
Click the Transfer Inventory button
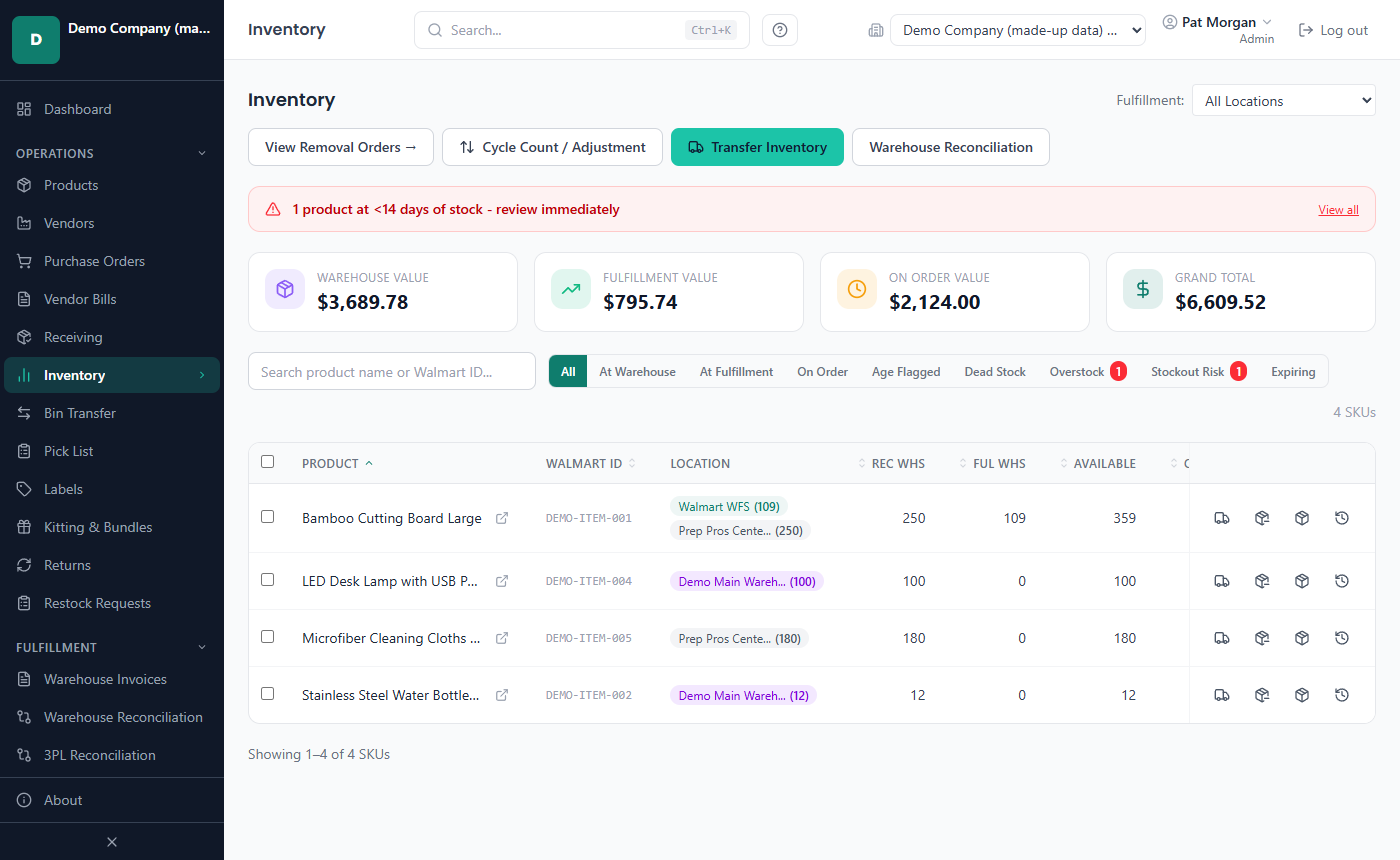pyautogui.click(x=757, y=147)
